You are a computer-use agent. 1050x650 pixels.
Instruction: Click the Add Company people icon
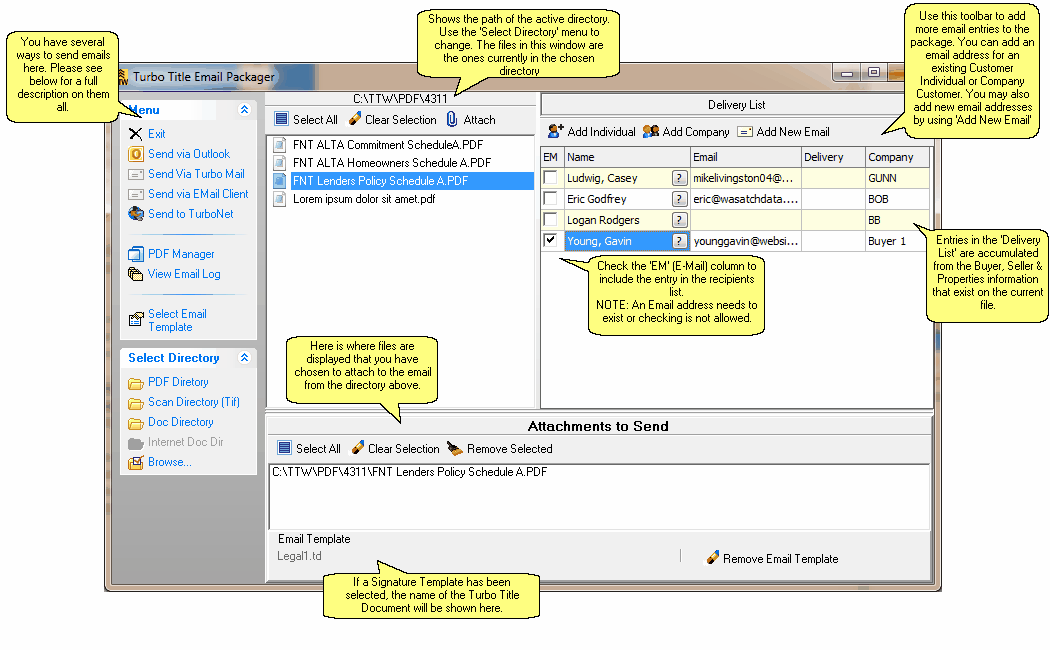point(651,131)
